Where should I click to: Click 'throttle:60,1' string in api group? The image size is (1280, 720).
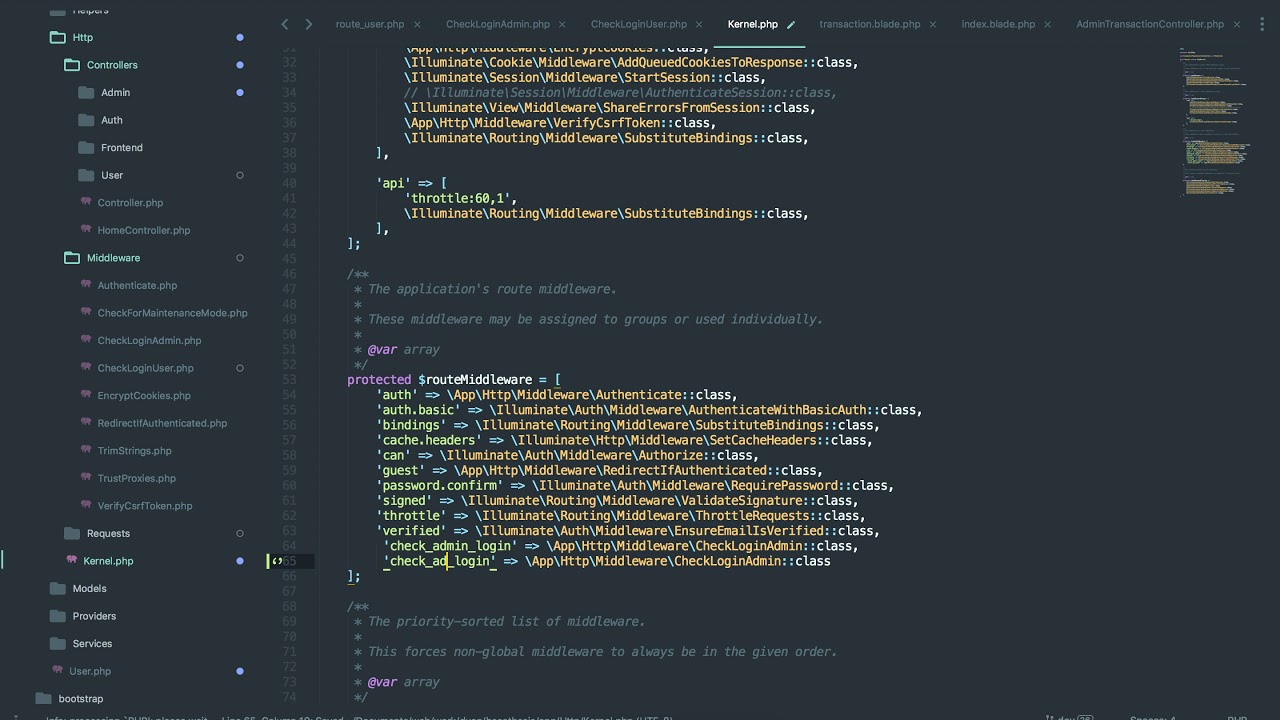461,198
